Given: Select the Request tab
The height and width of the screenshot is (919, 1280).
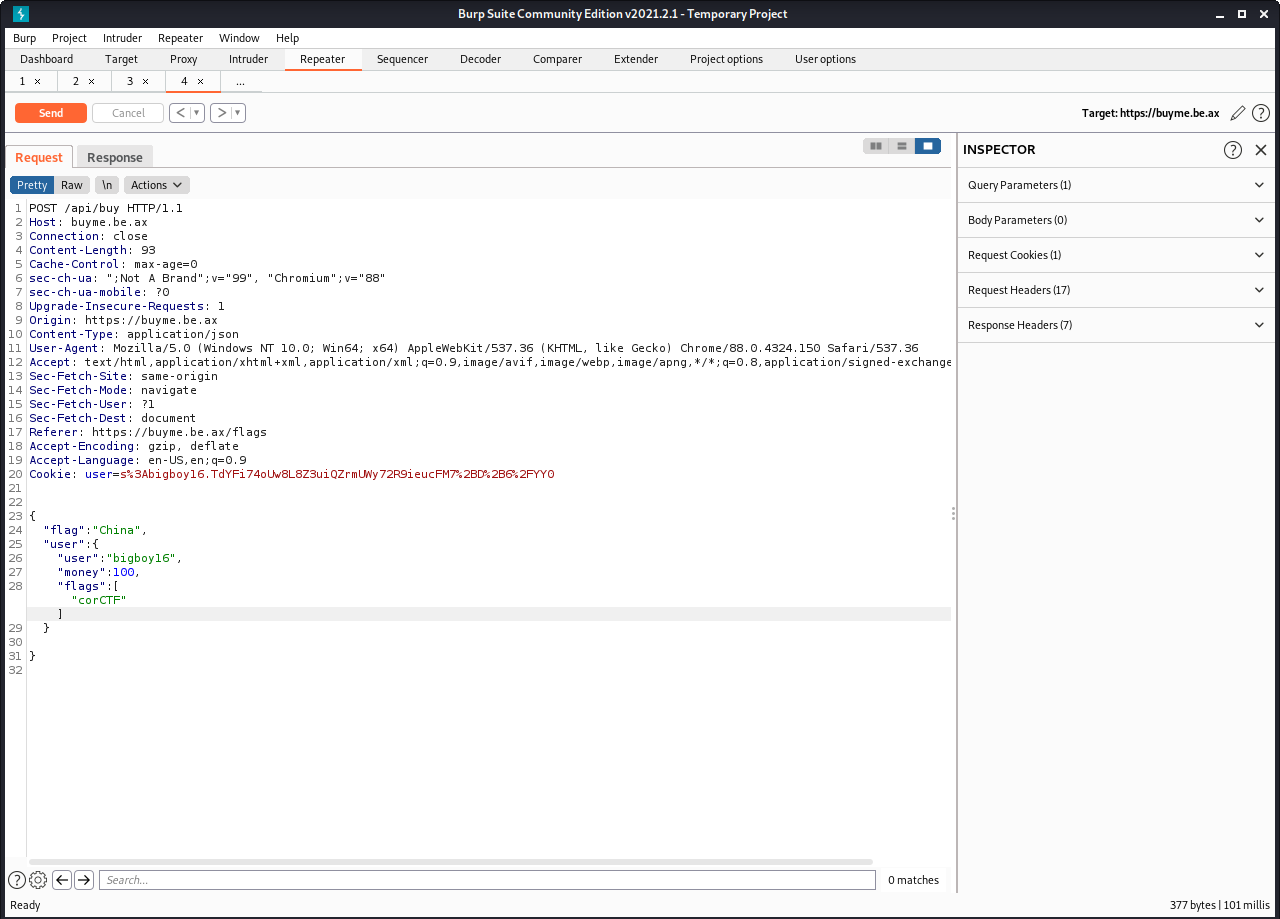Looking at the screenshot, I should [x=39, y=157].
